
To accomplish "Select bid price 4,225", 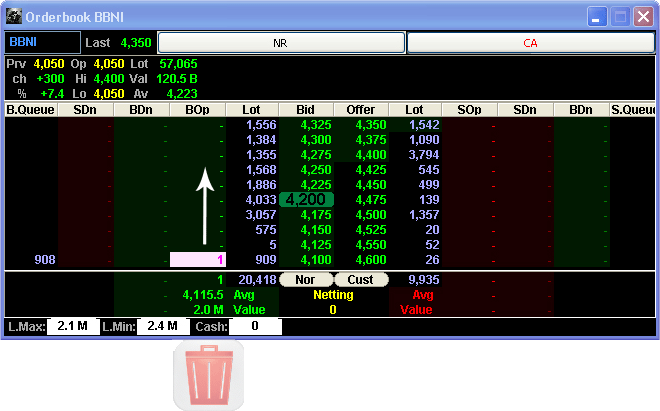I will pos(316,185).
